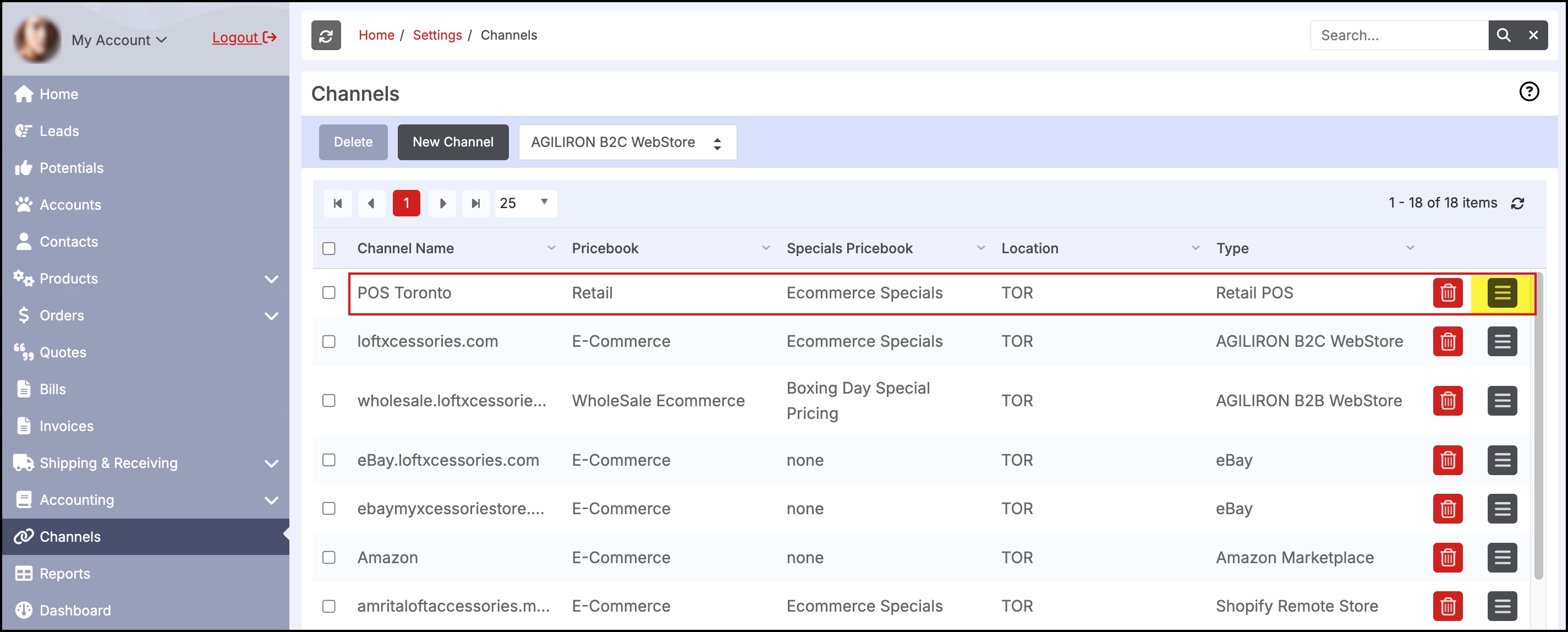This screenshot has height=632, width=1568.
Task: Go to the next page arrow
Action: tap(442, 203)
